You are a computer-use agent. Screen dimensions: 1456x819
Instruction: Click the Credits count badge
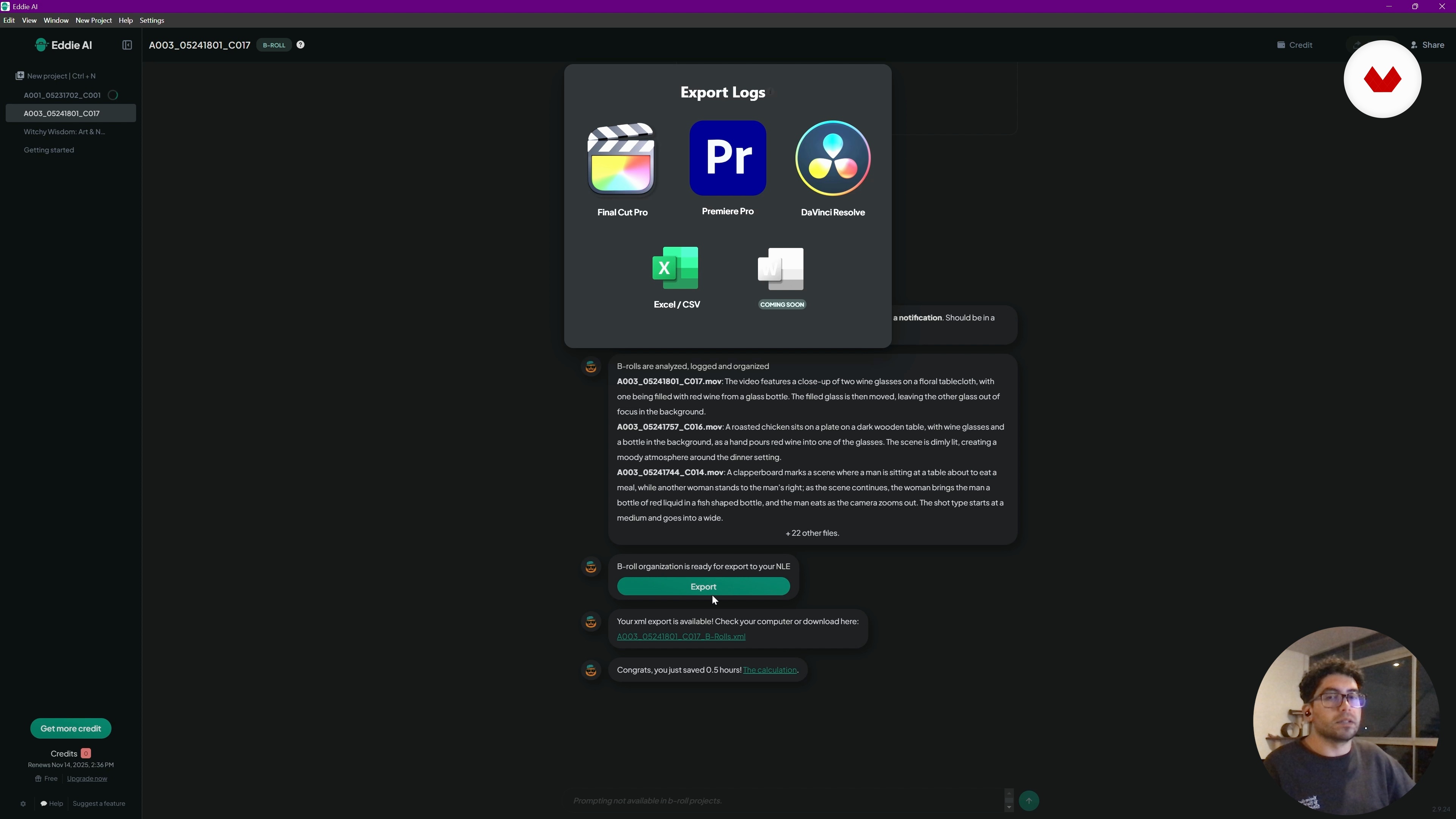(86, 753)
